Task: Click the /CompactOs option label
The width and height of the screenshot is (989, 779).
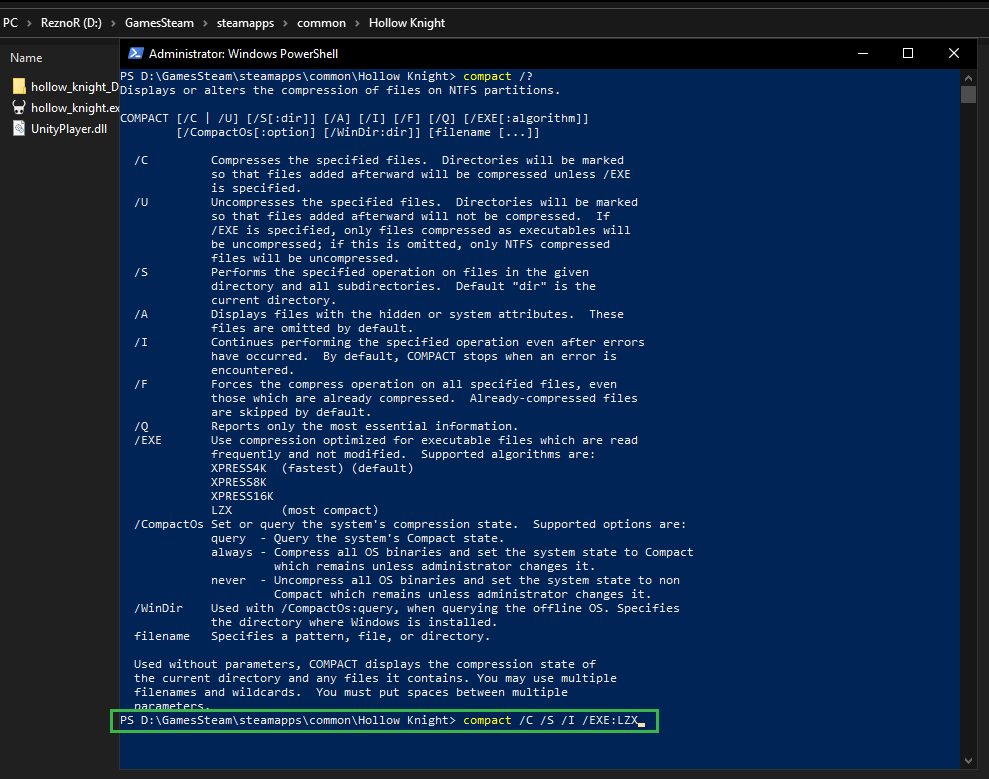Action: [x=168, y=524]
